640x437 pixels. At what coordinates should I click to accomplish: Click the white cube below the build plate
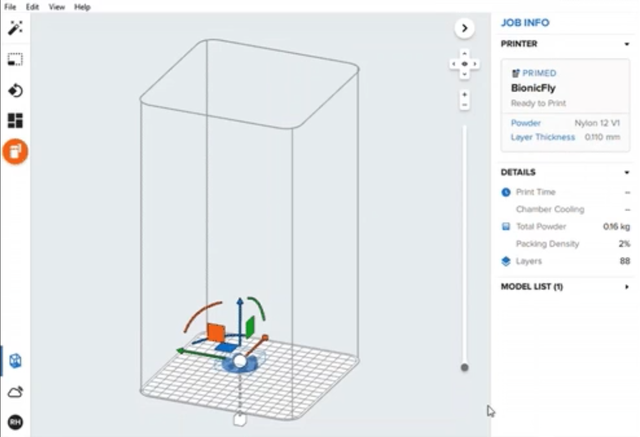click(x=240, y=419)
